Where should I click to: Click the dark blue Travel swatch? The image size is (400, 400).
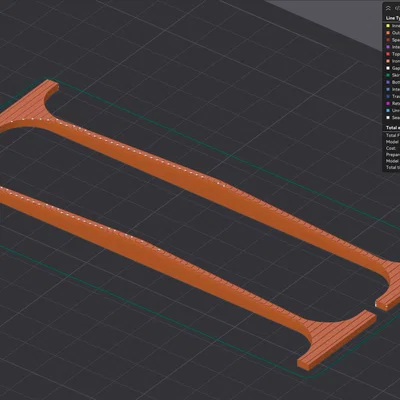click(x=388, y=96)
